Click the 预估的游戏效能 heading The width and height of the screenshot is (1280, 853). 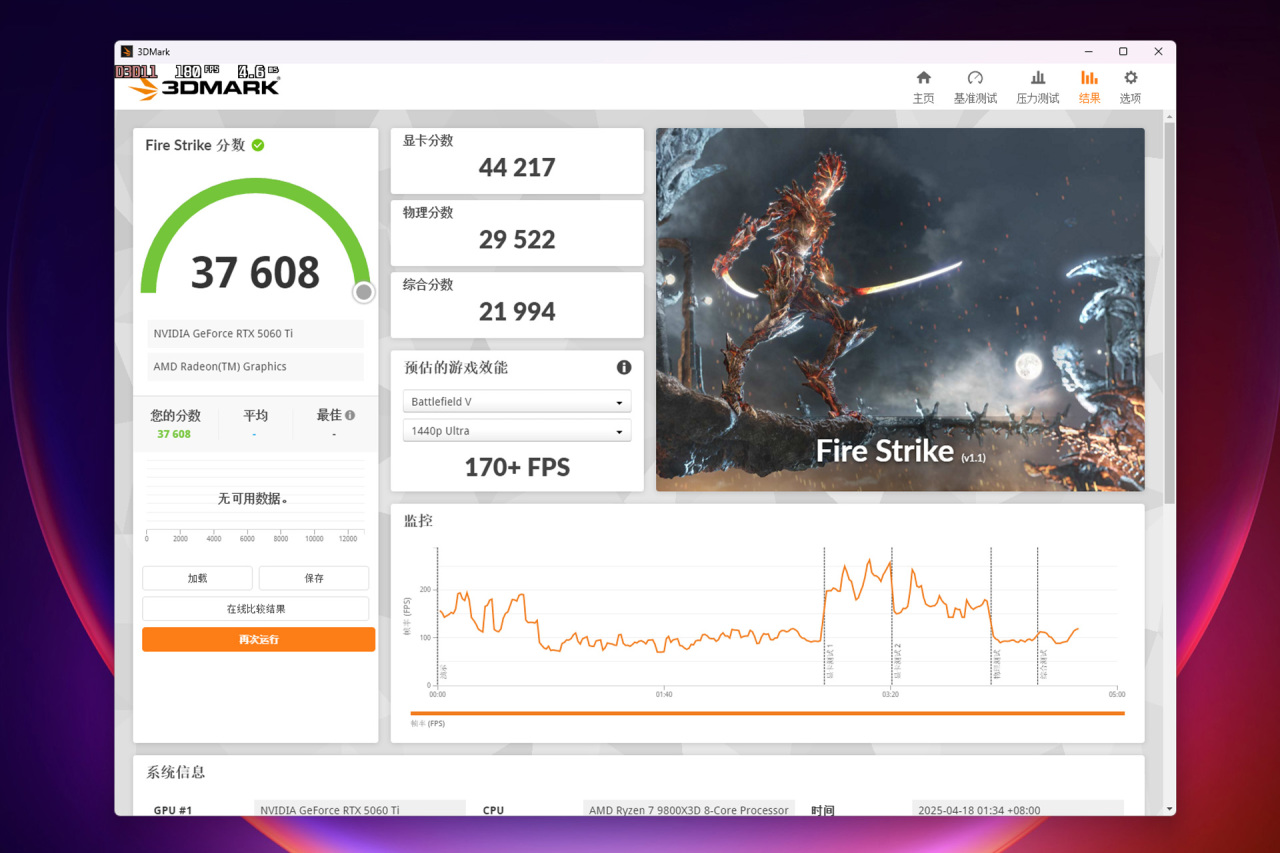click(456, 367)
